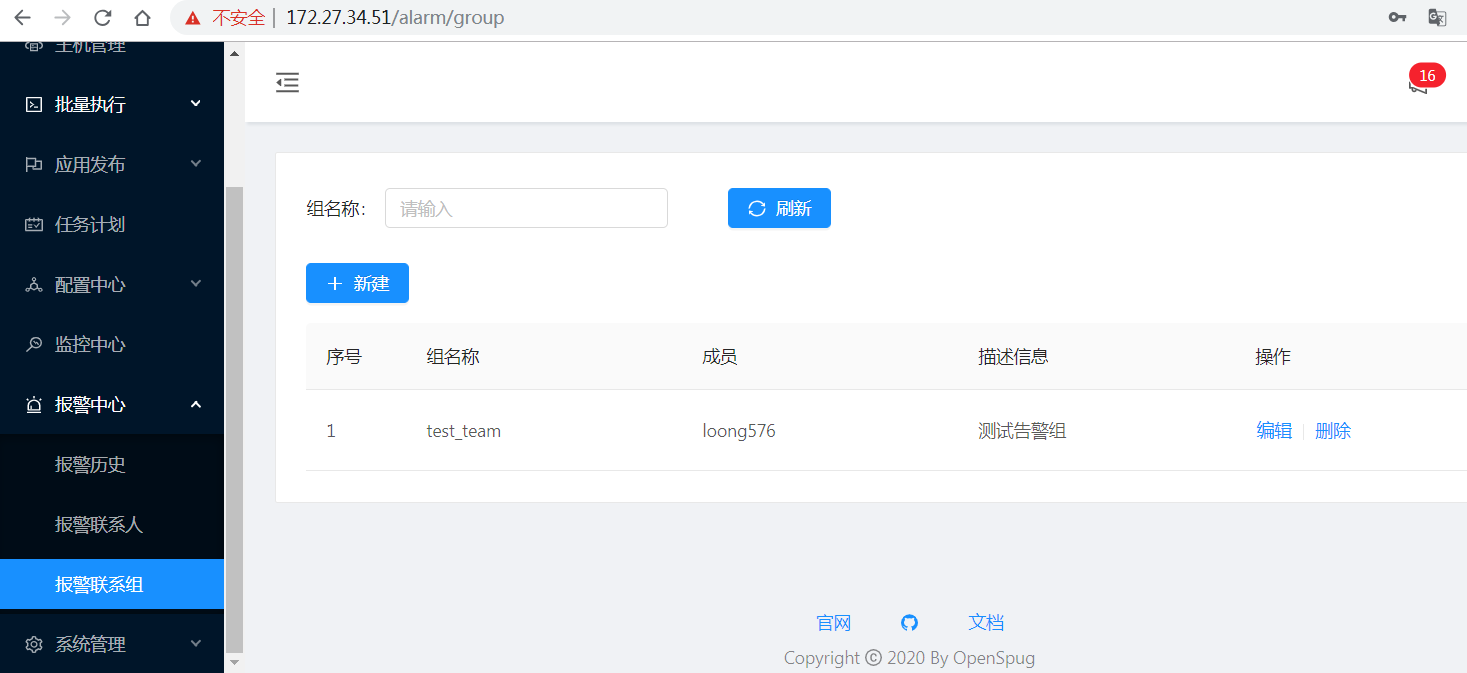
Task: Click the monitor icon beside 监控中心
Action: tap(34, 344)
